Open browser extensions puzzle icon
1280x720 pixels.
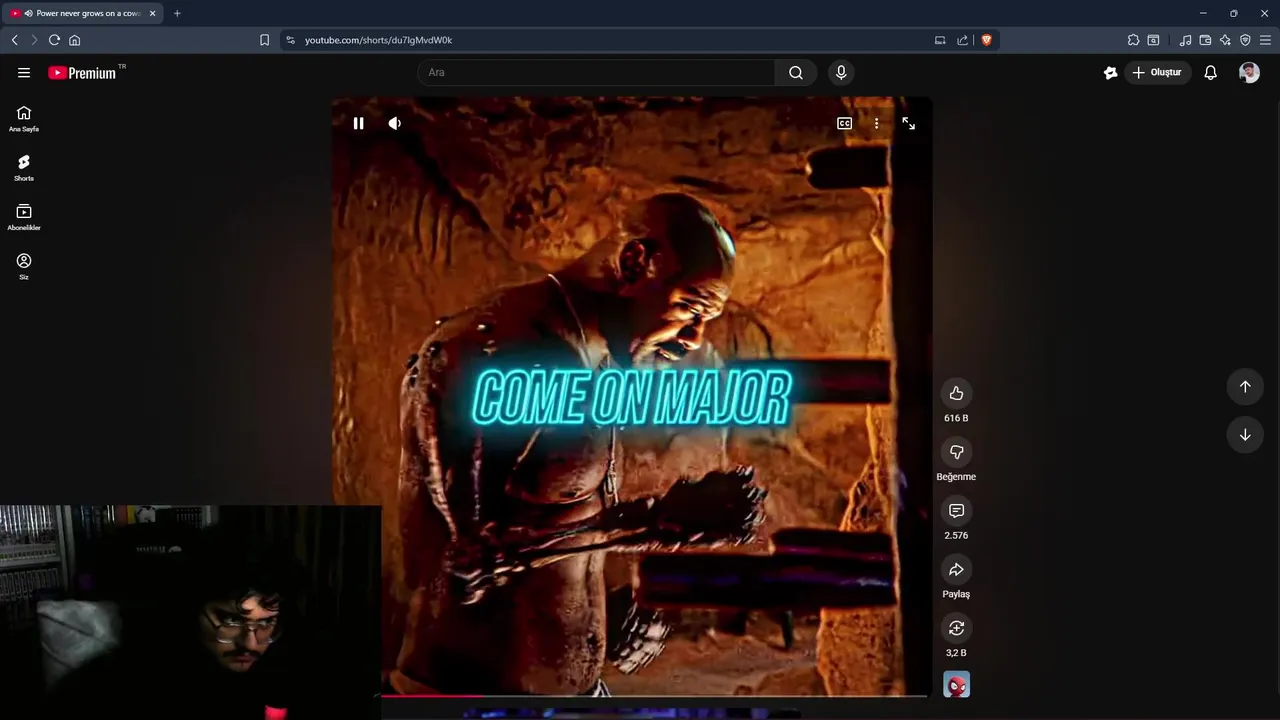point(1133,40)
